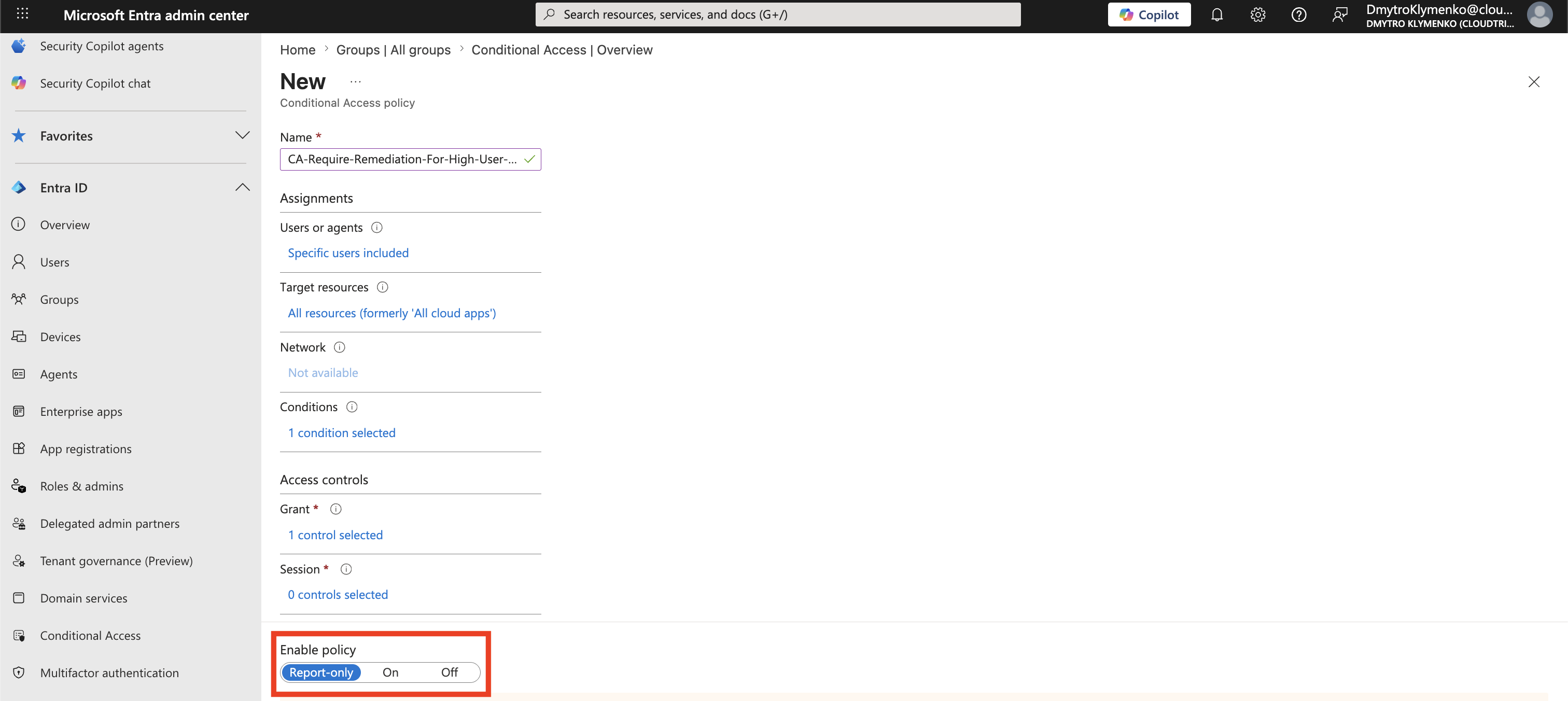The image size is (1568, 701).
Task: Open 0 controls selected Session link
Action: tap(338, 595)
